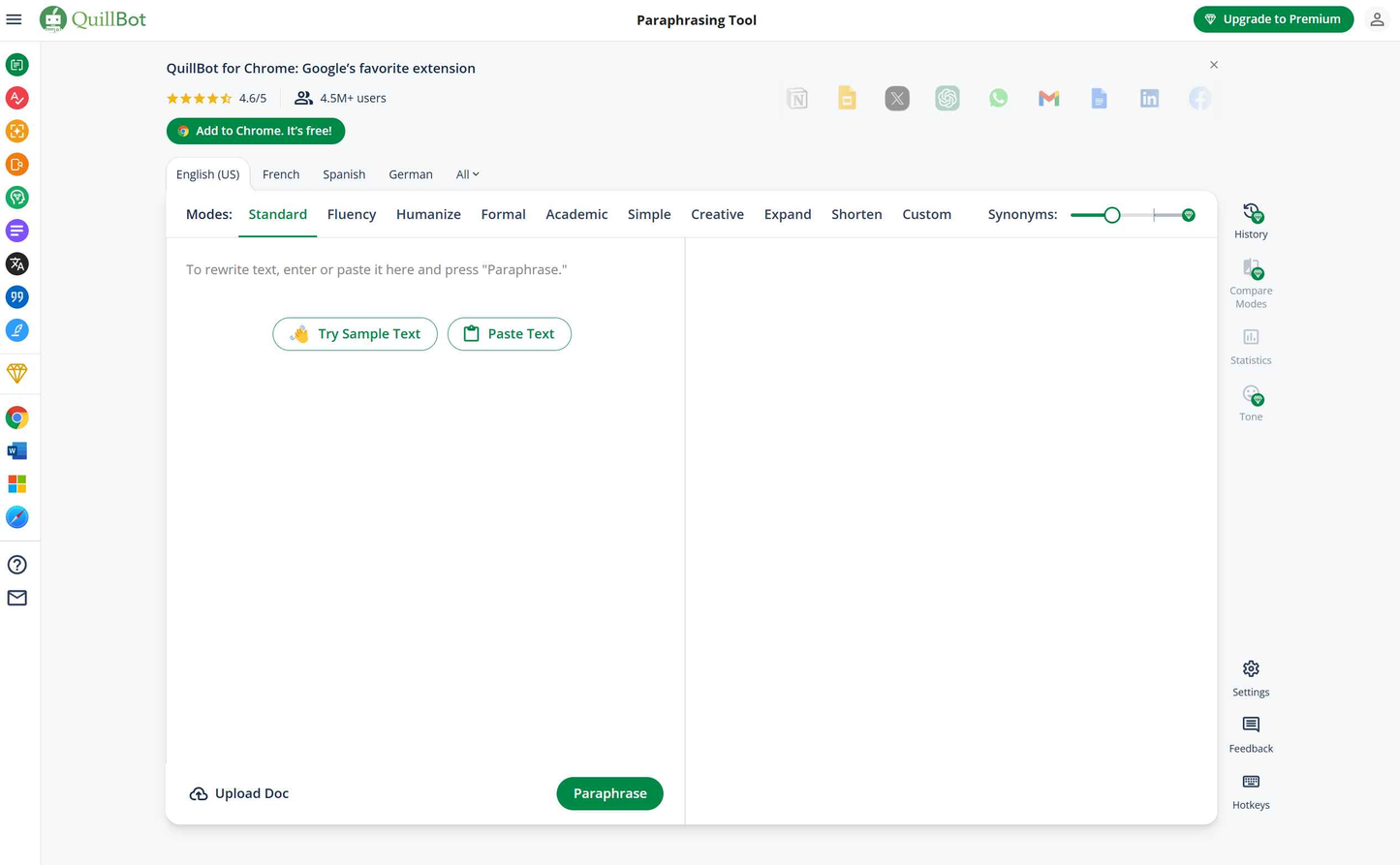Open the Contact mail envelope icon
Image resolution: width=1400 pixels, height=865 pixels.
tap(16, 598)
